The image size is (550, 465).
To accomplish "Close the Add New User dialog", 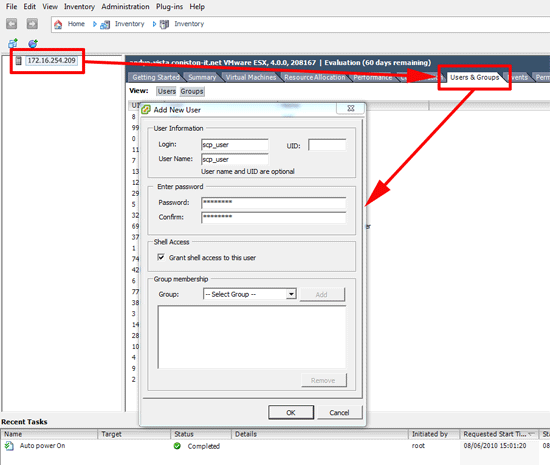I will coord(351,108).
